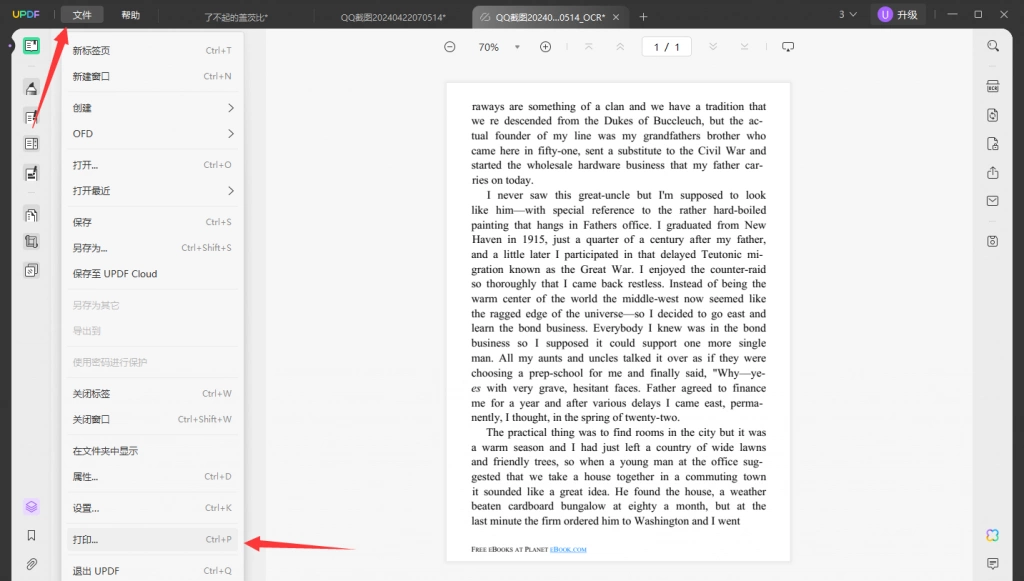Viewport: 1024px width, 581px height.
Task: Choose 新建窗口 menu entry
Action: pos(152,76)
